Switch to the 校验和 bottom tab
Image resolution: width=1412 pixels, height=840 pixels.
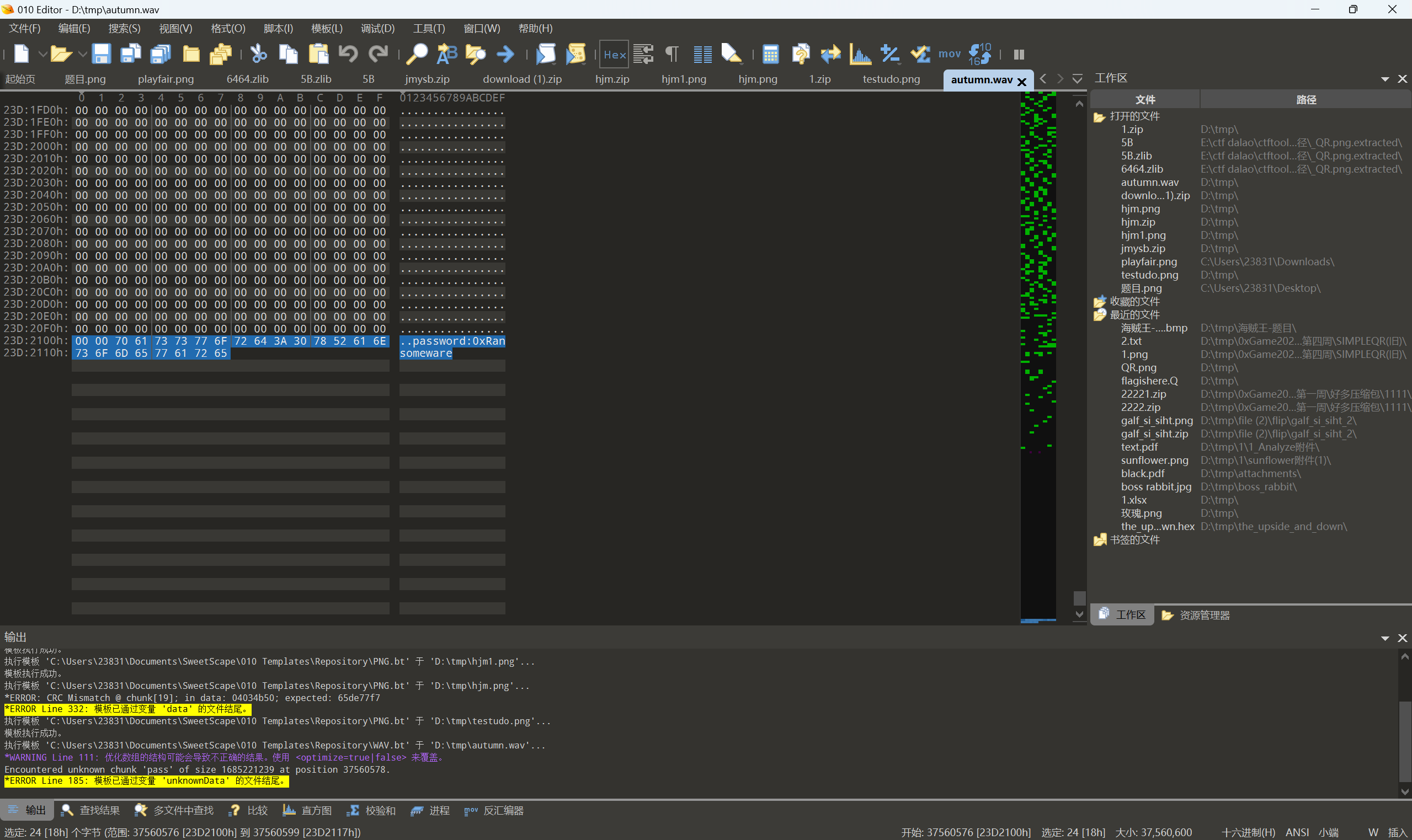371,811
